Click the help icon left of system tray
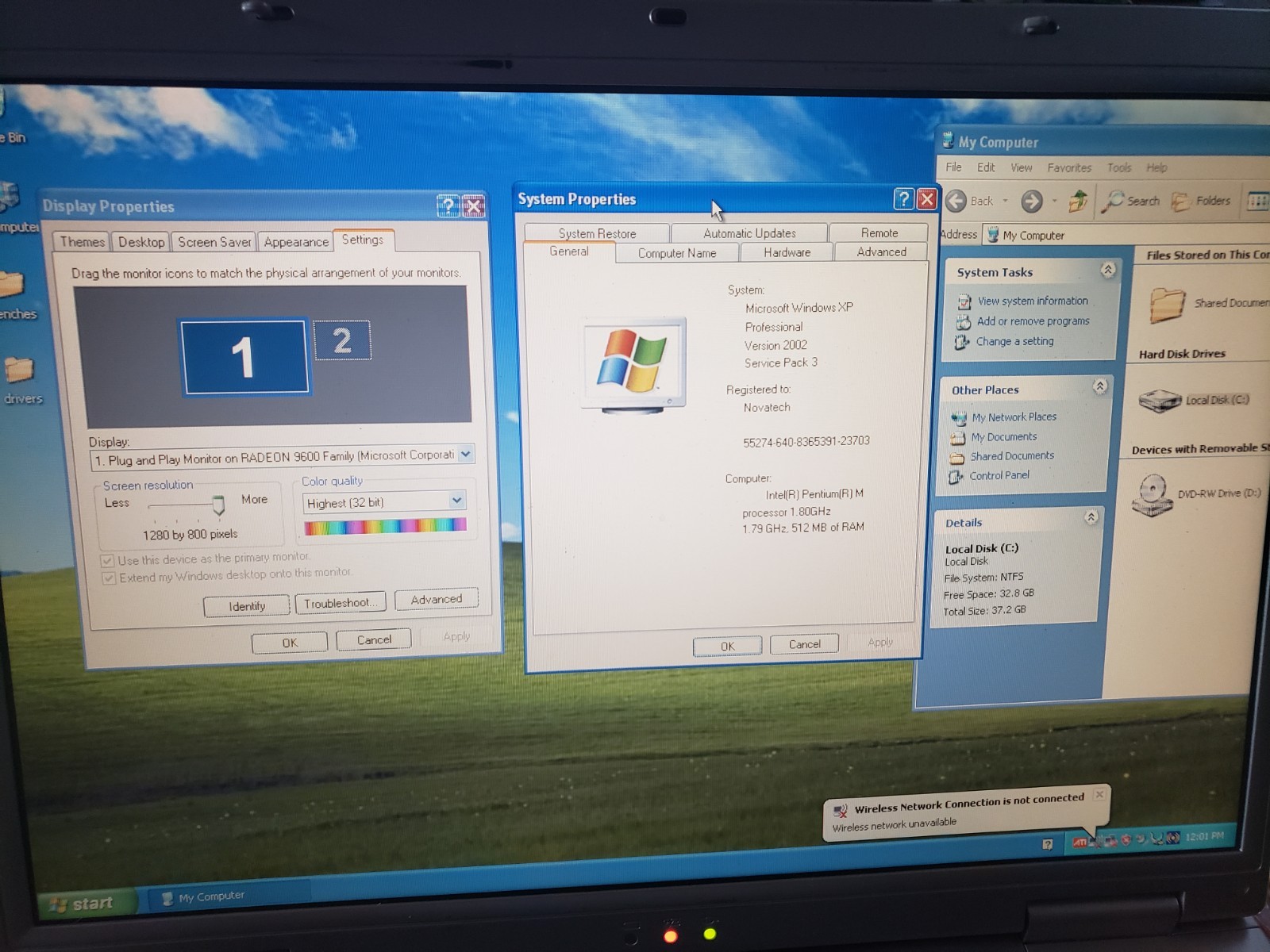The height and width of the screenshot is (952, 1270). pyautogui.click(x=1048, y=844)
